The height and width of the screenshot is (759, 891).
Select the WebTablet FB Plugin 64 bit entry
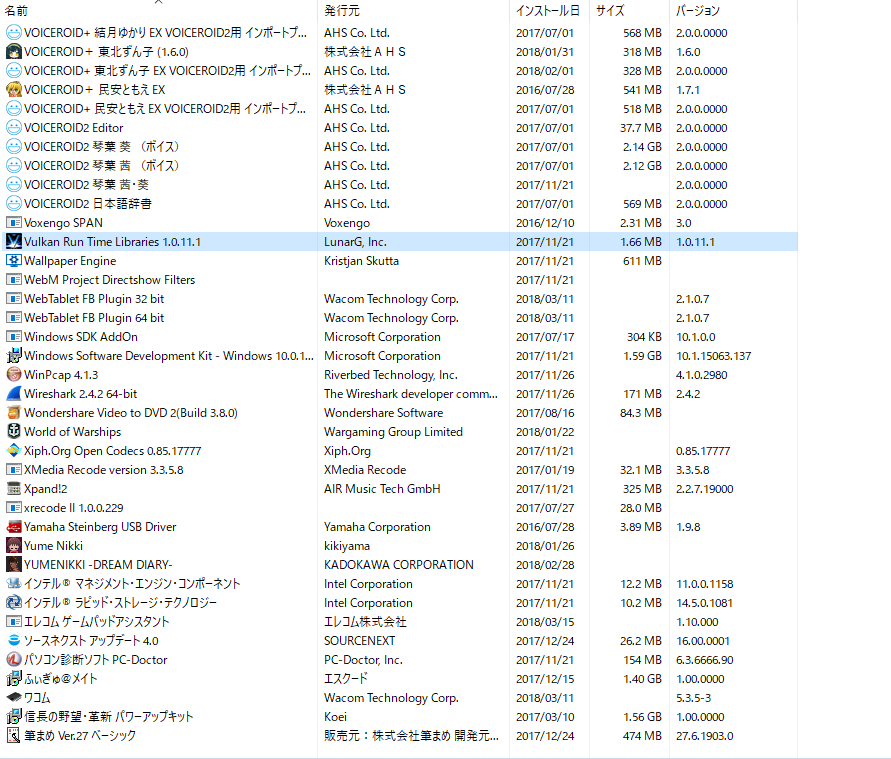(399, 318)
